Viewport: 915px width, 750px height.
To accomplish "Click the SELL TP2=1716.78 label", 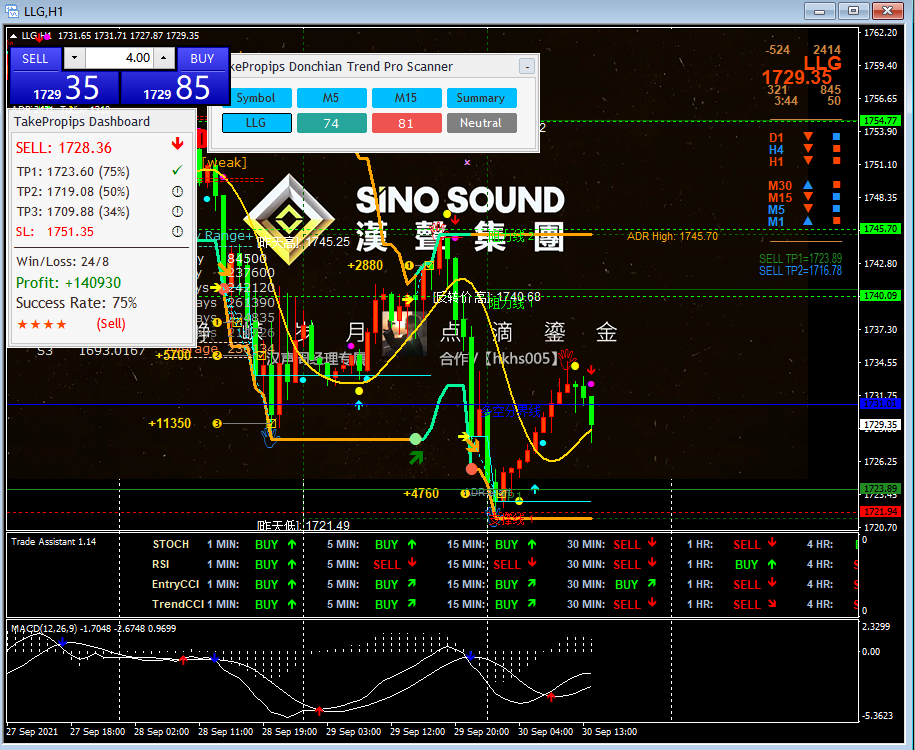I will click(x=800, y=271).
